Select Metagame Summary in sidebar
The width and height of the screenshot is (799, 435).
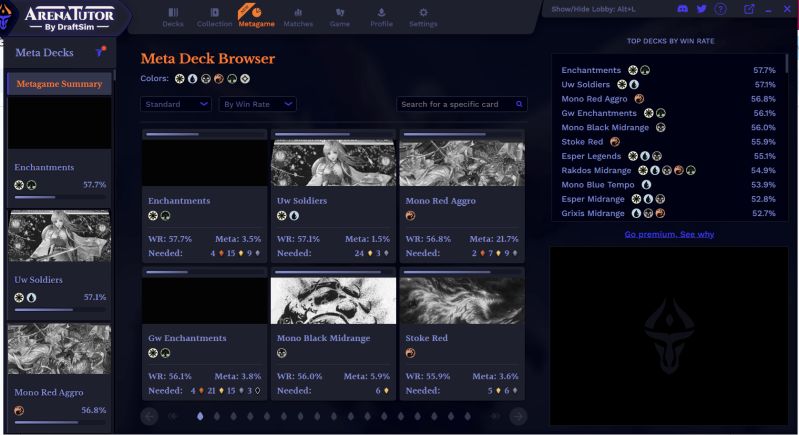tap(59, 84)
